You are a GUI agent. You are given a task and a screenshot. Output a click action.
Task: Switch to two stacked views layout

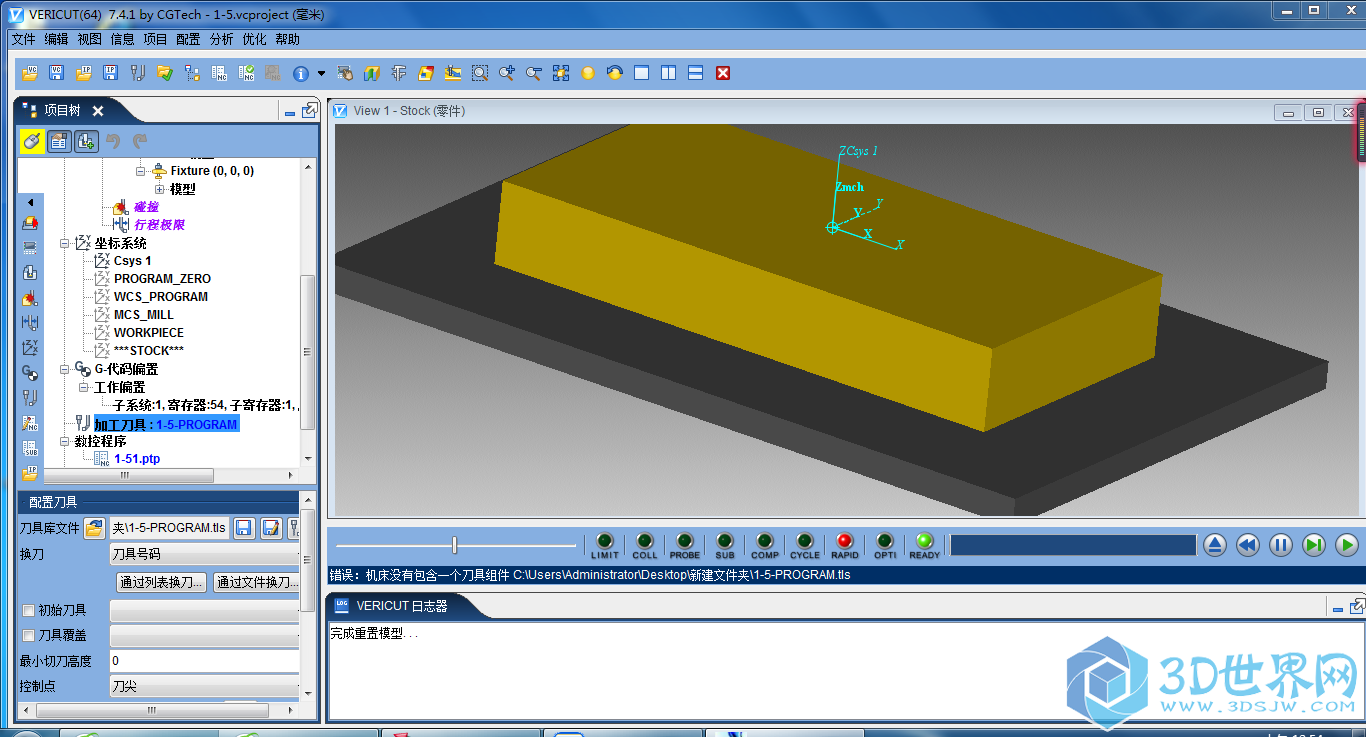(696, 73)
